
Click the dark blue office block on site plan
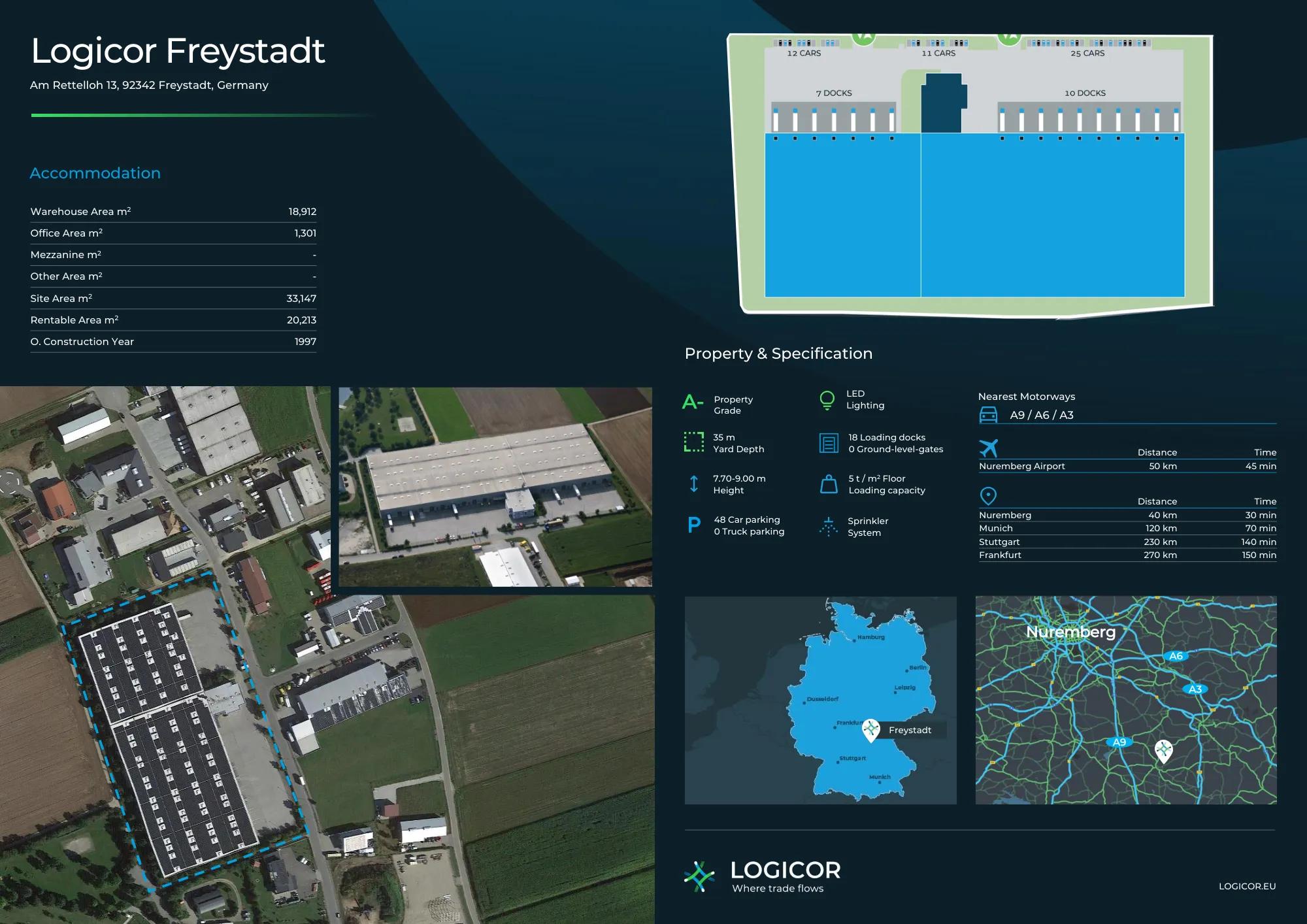pos(942,103)
